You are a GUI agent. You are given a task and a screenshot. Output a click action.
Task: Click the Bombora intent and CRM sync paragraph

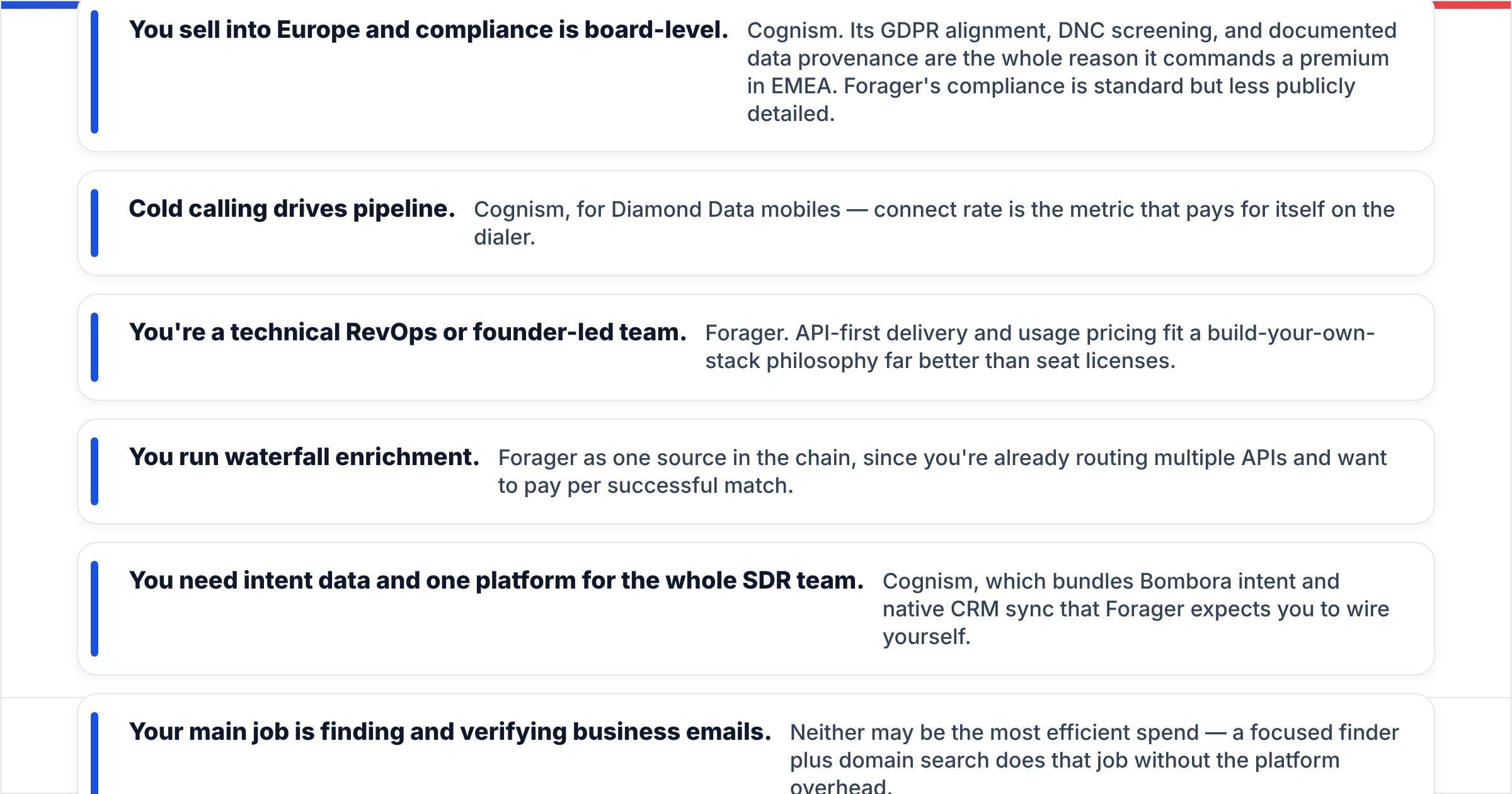click(1136, 609)
